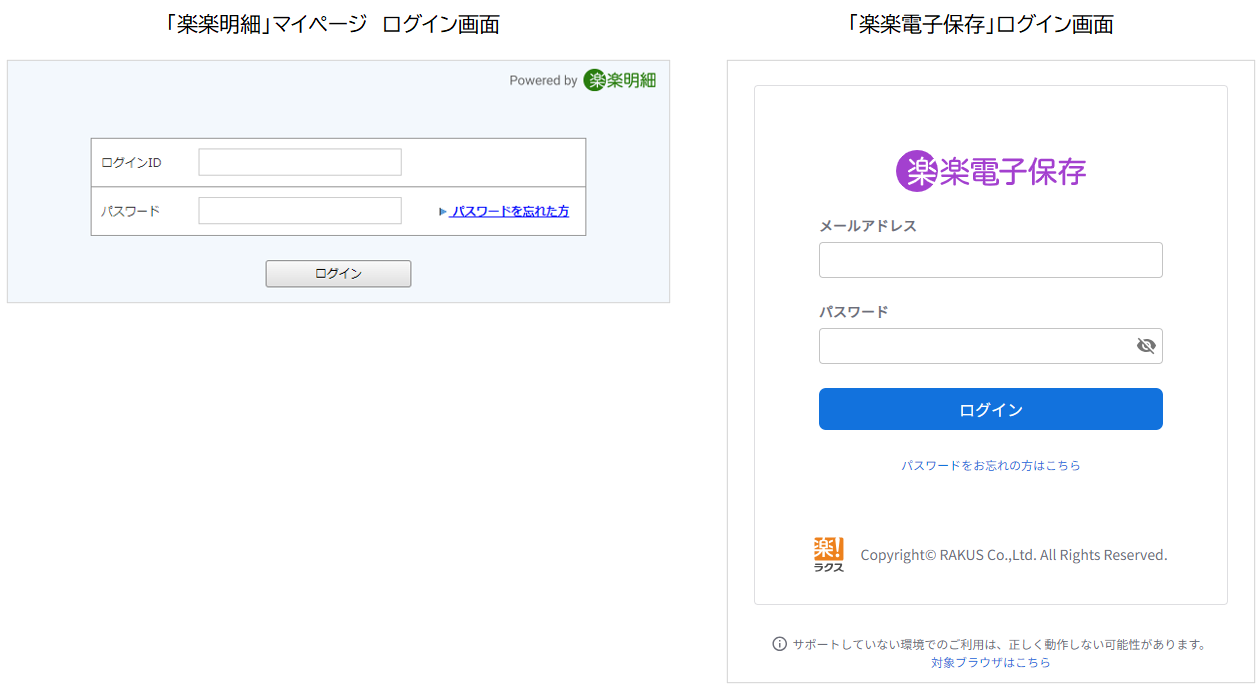Click the 楽楽明細 パスワード input field
The height and width of the screenshot is (688, 1259).
(x=300, y=211)
